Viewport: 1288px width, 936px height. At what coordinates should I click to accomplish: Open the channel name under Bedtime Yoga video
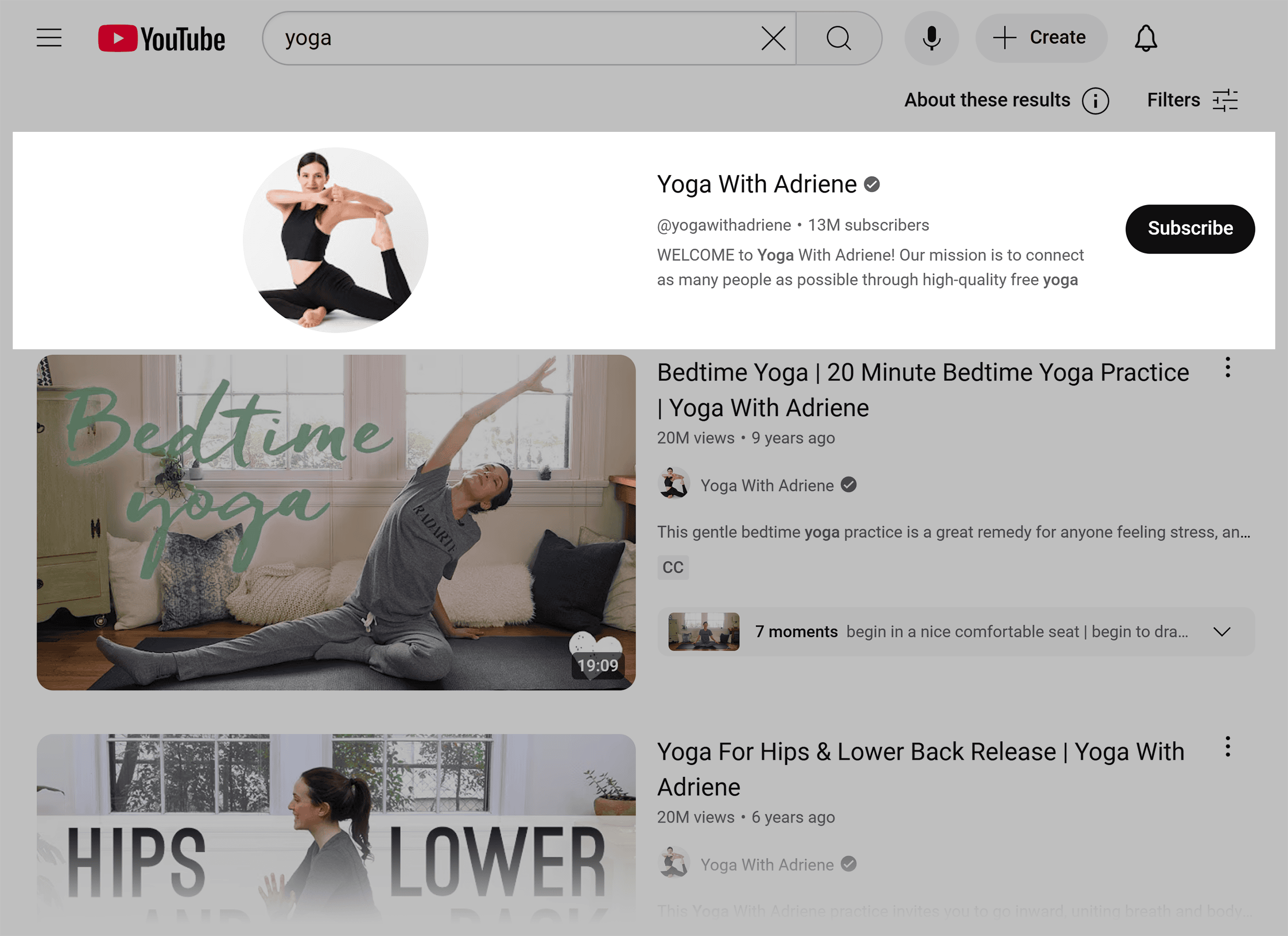[767, 486]
